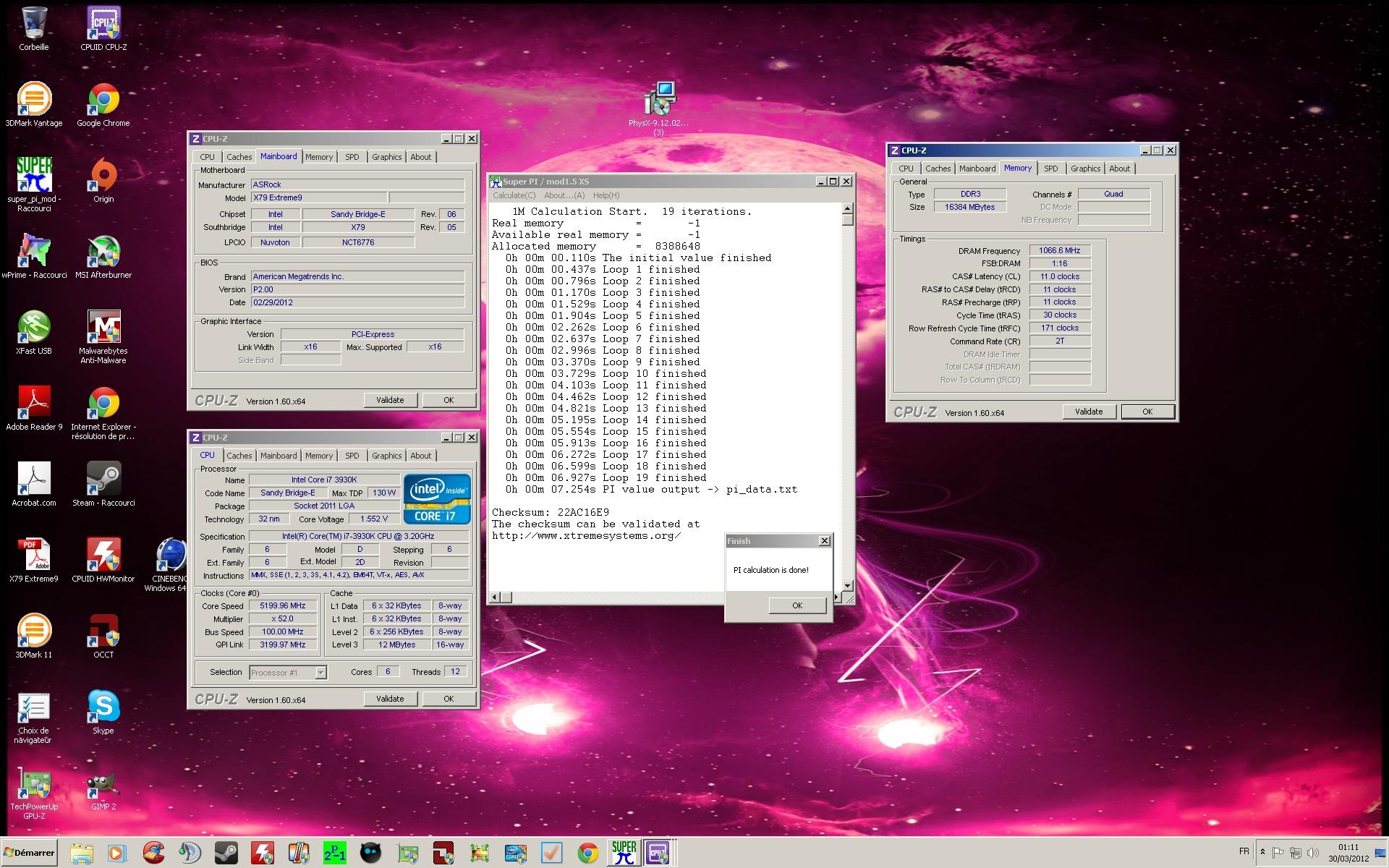Screen dimensions: 1389x868
Task: Launch the GIMP 2 desktop icon
Action: point(103,788)
